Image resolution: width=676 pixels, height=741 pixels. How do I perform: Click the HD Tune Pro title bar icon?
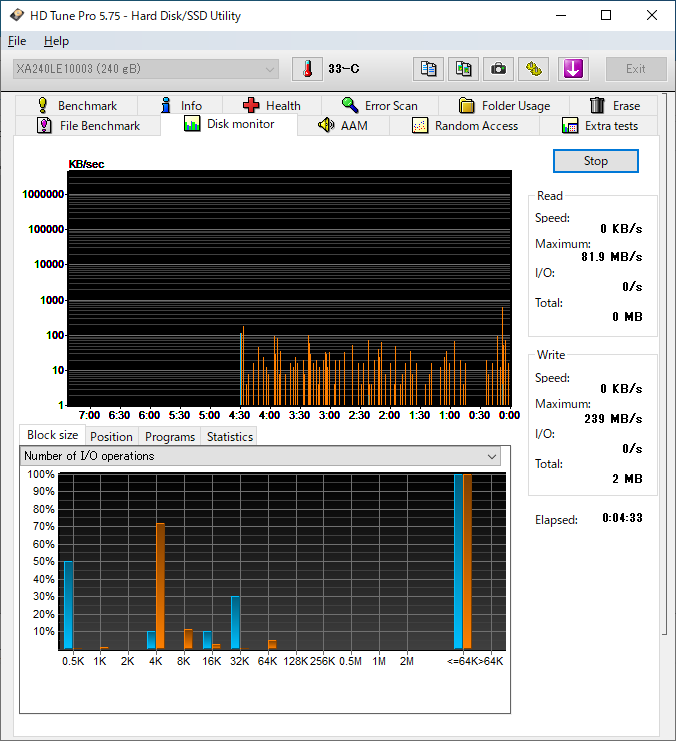(17, 15)
